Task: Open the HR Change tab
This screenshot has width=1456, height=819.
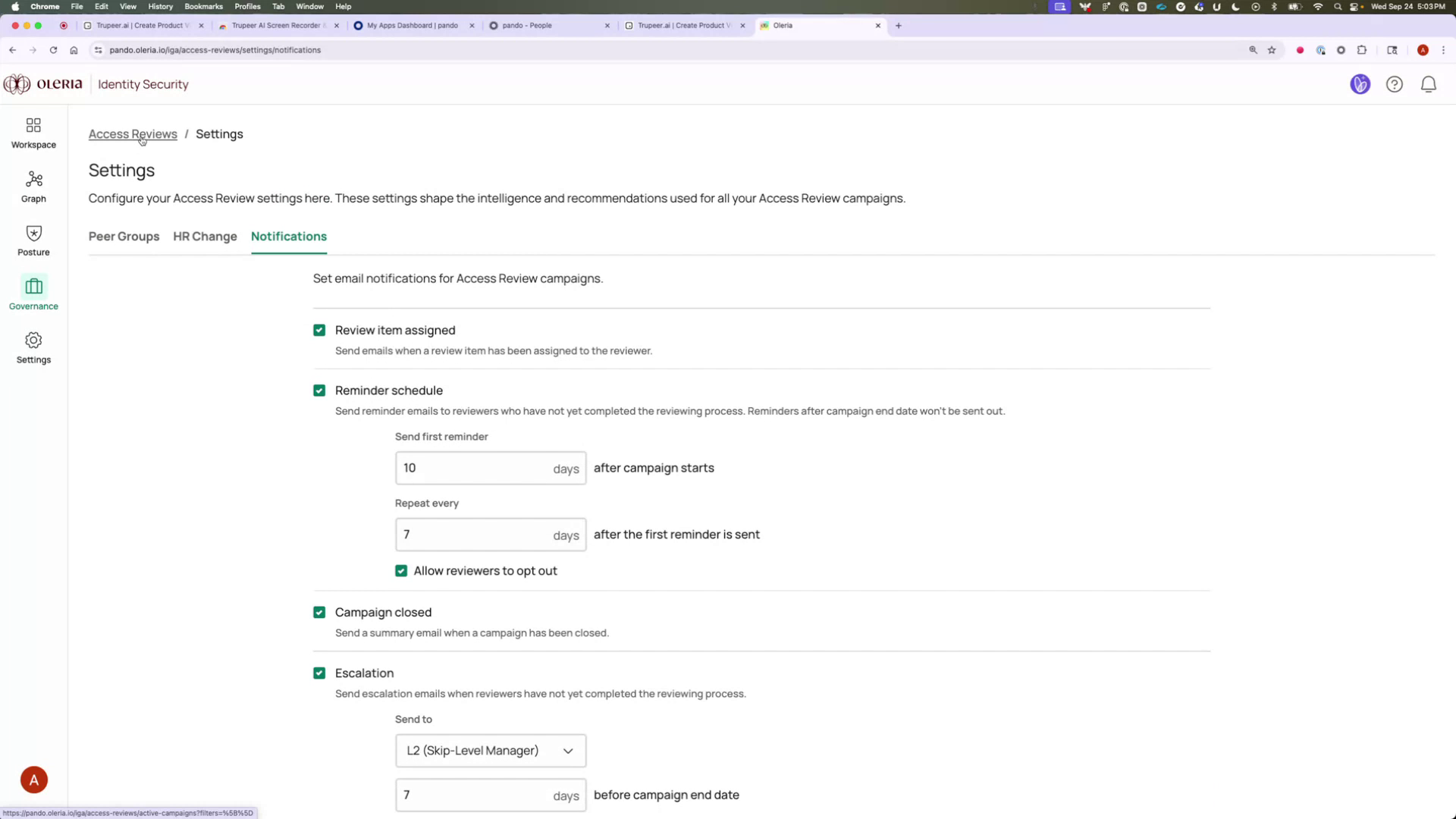Action: coord(204,237)
